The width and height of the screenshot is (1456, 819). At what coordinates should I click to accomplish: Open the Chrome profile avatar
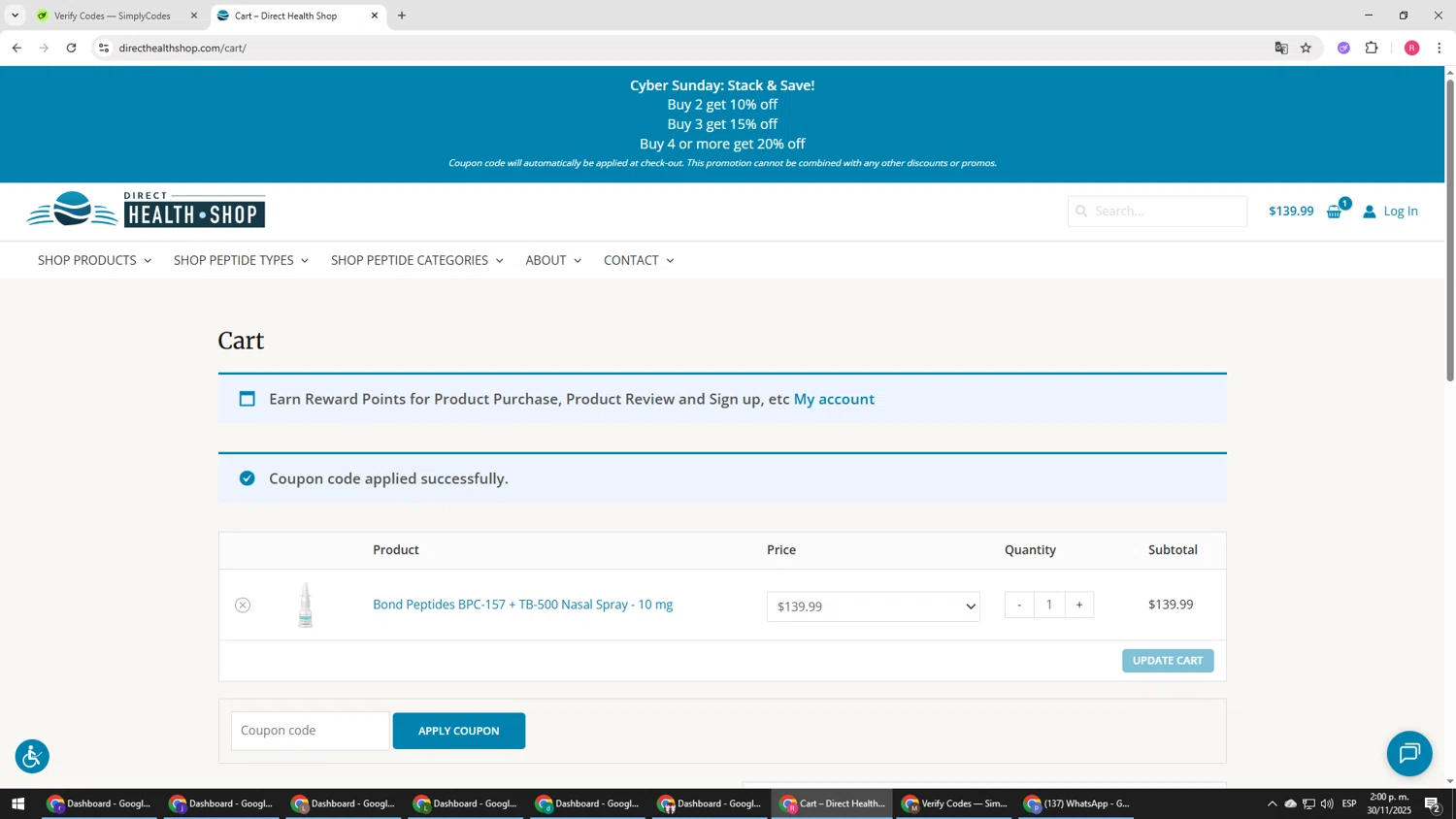pyautogui.click(x=1411, y=48)
